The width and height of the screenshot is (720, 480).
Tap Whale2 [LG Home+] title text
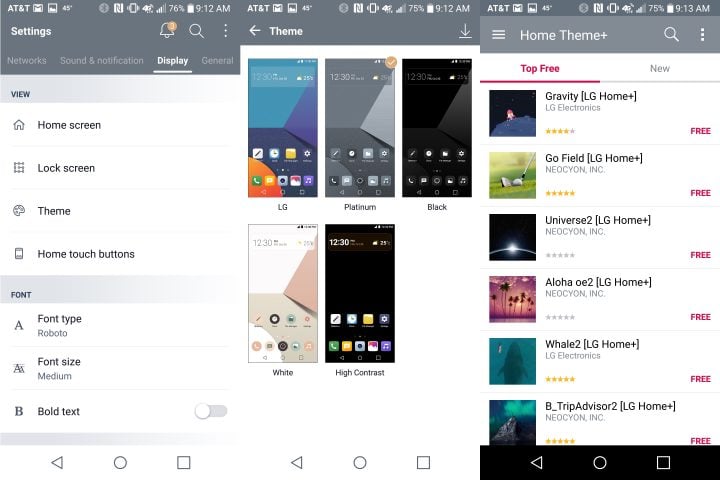[x=592, y=344]
